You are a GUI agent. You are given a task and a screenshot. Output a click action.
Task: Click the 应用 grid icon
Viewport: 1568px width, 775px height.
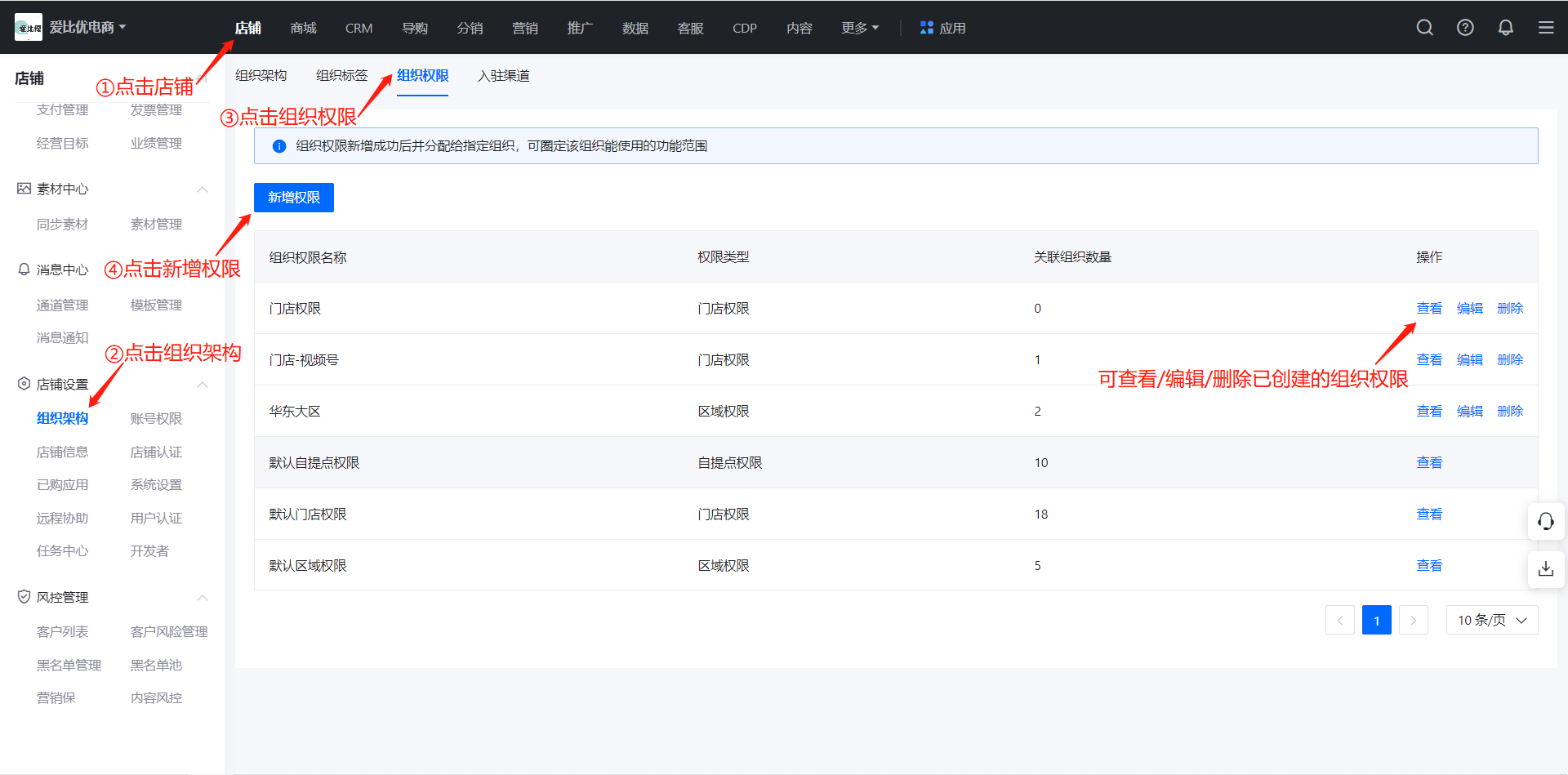click(x=926, y=28)
